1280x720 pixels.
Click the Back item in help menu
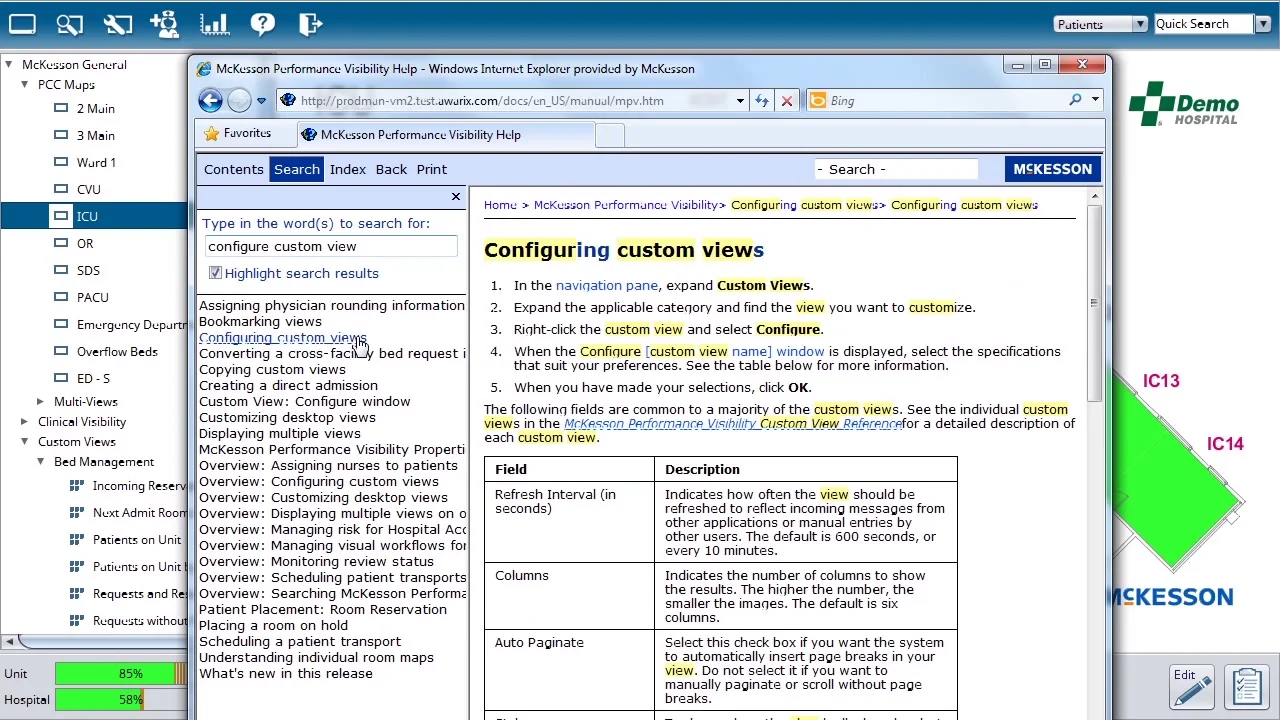[x=391, y=169]
